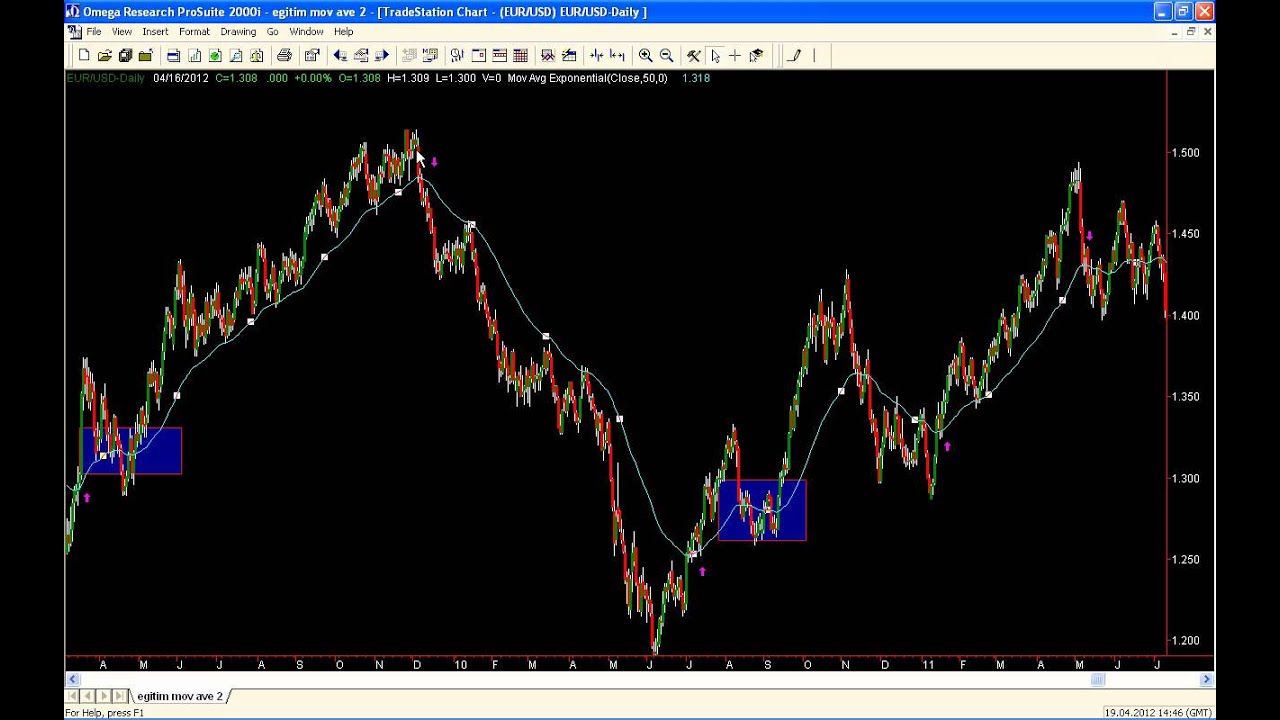Click the Mov Avg Exponential(Close,50,0) status label

pos(587,78)
